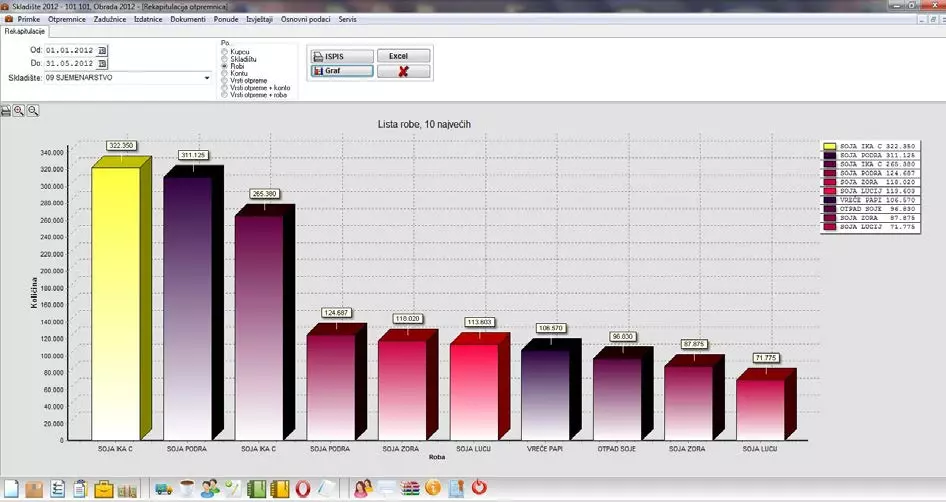946x502 pixels.
Task: Click the ISPIS print button
Action: (x=340, y=56)
